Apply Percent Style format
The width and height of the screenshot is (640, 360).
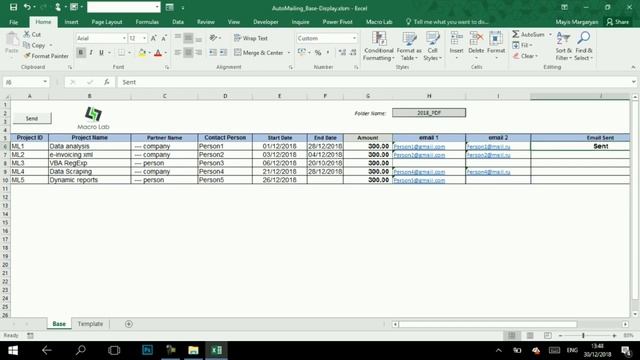pos(318,52)
